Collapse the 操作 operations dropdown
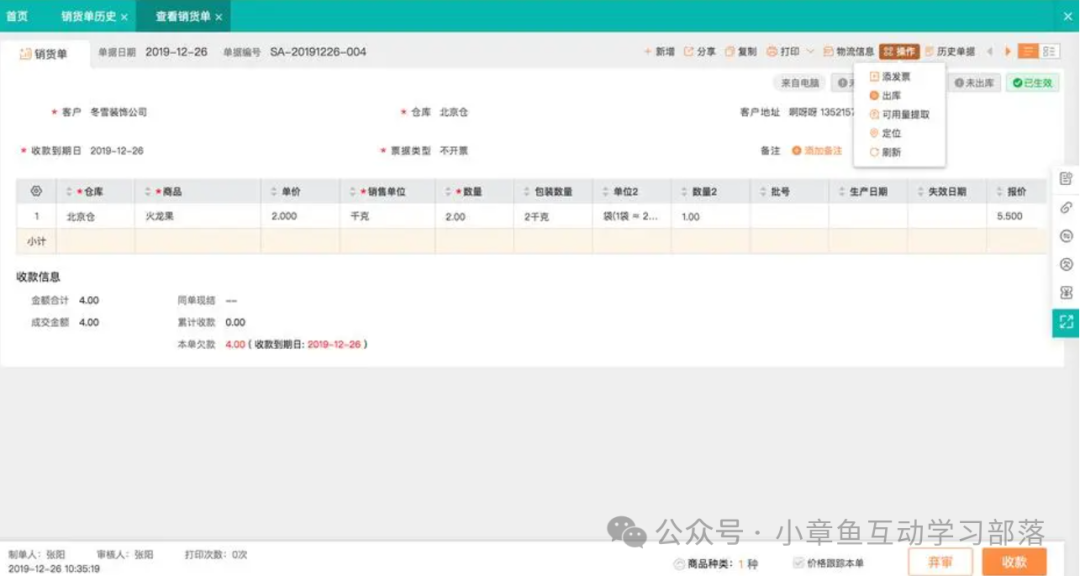The width and height of the screenshot is (1080, 576). [899, 52]
